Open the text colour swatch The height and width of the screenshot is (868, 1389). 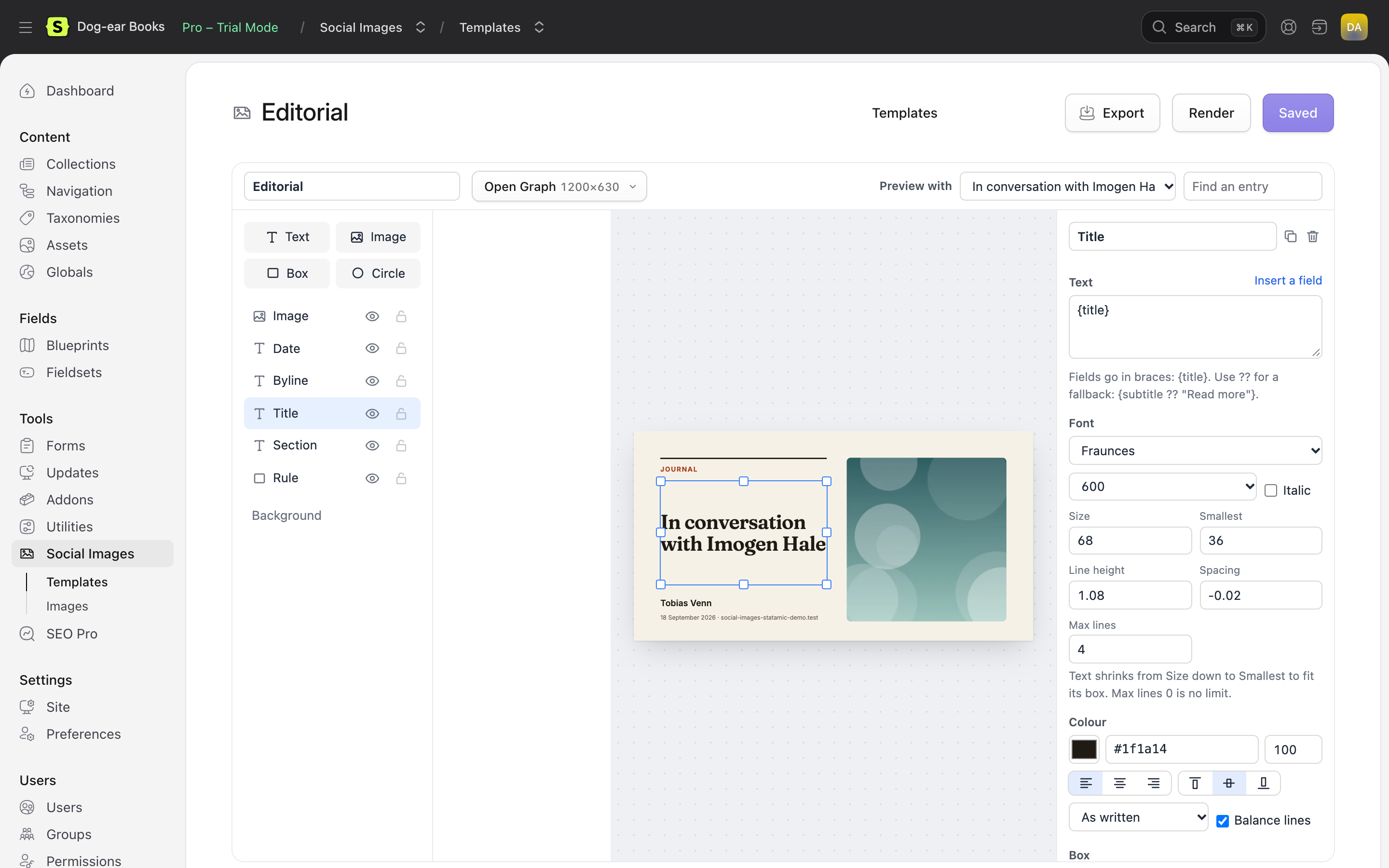[x=1084, y=749]
